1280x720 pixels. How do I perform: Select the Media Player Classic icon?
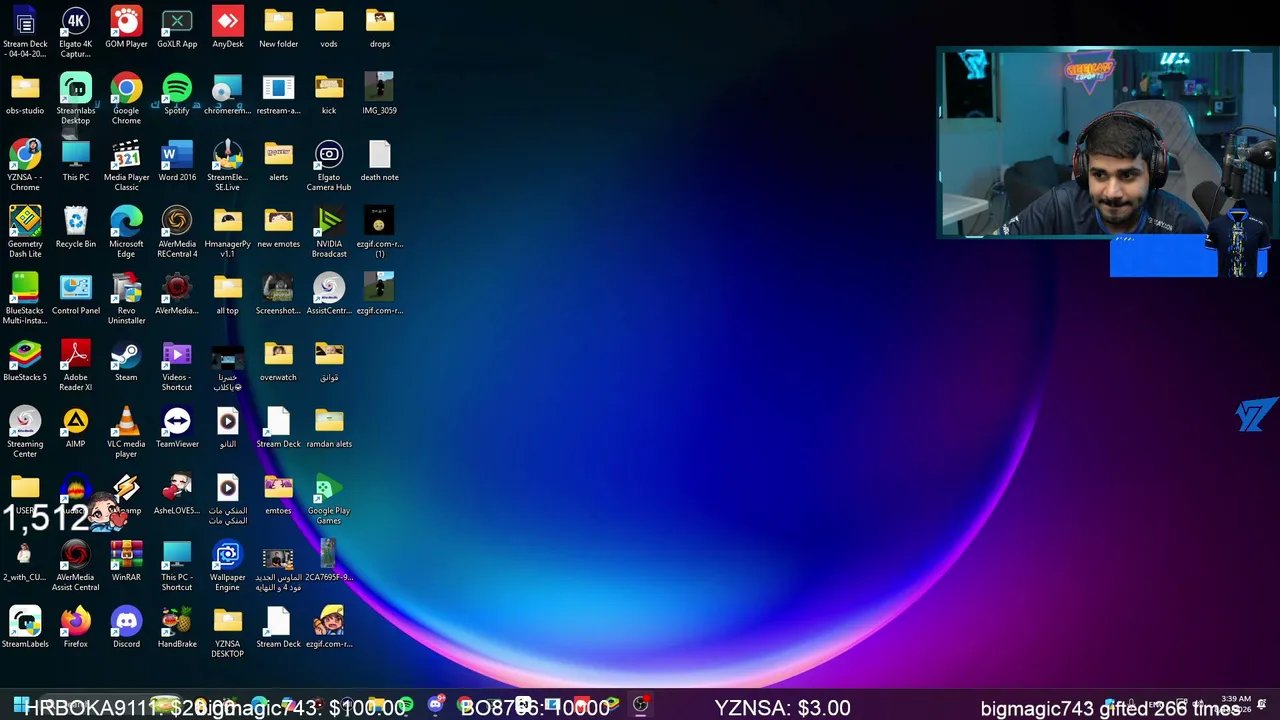point(126,166)
